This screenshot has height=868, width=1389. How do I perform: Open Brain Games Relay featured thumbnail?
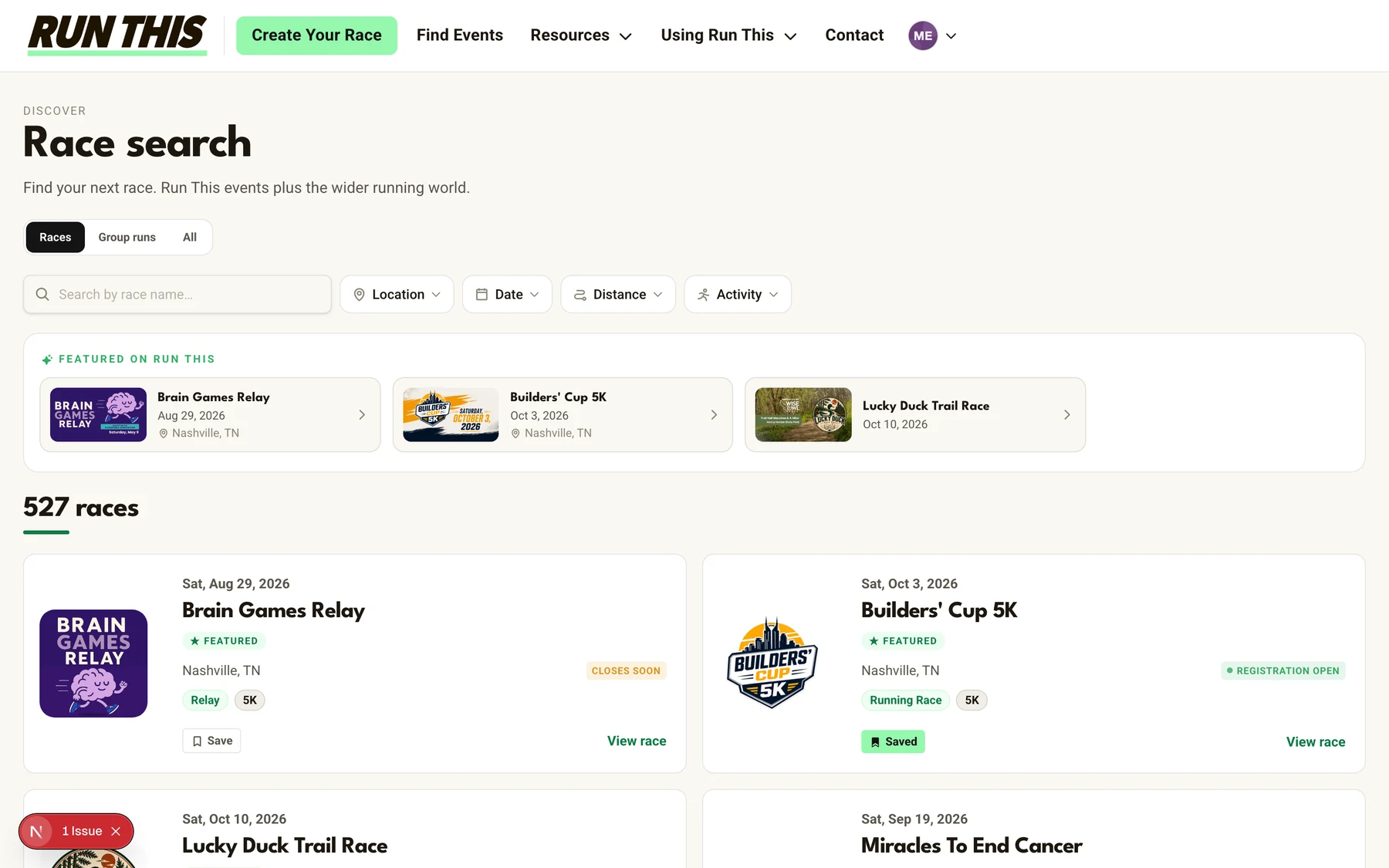click(x=98, y=414)
